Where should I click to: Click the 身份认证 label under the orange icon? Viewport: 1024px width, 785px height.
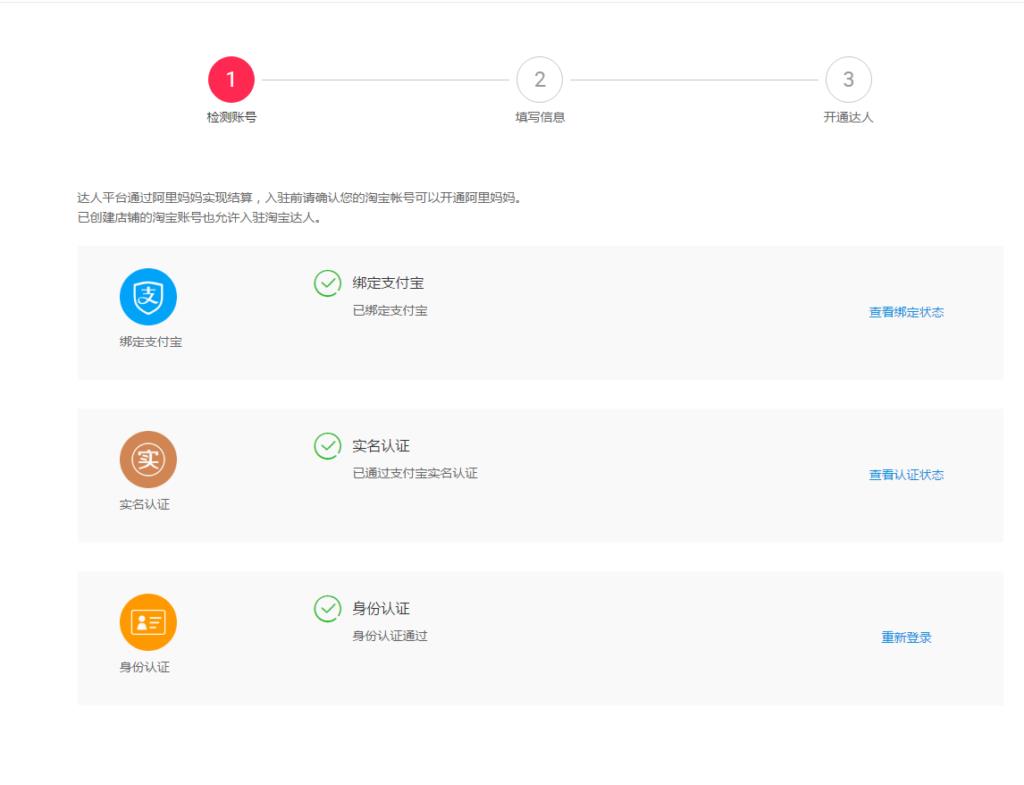point(144,667)
